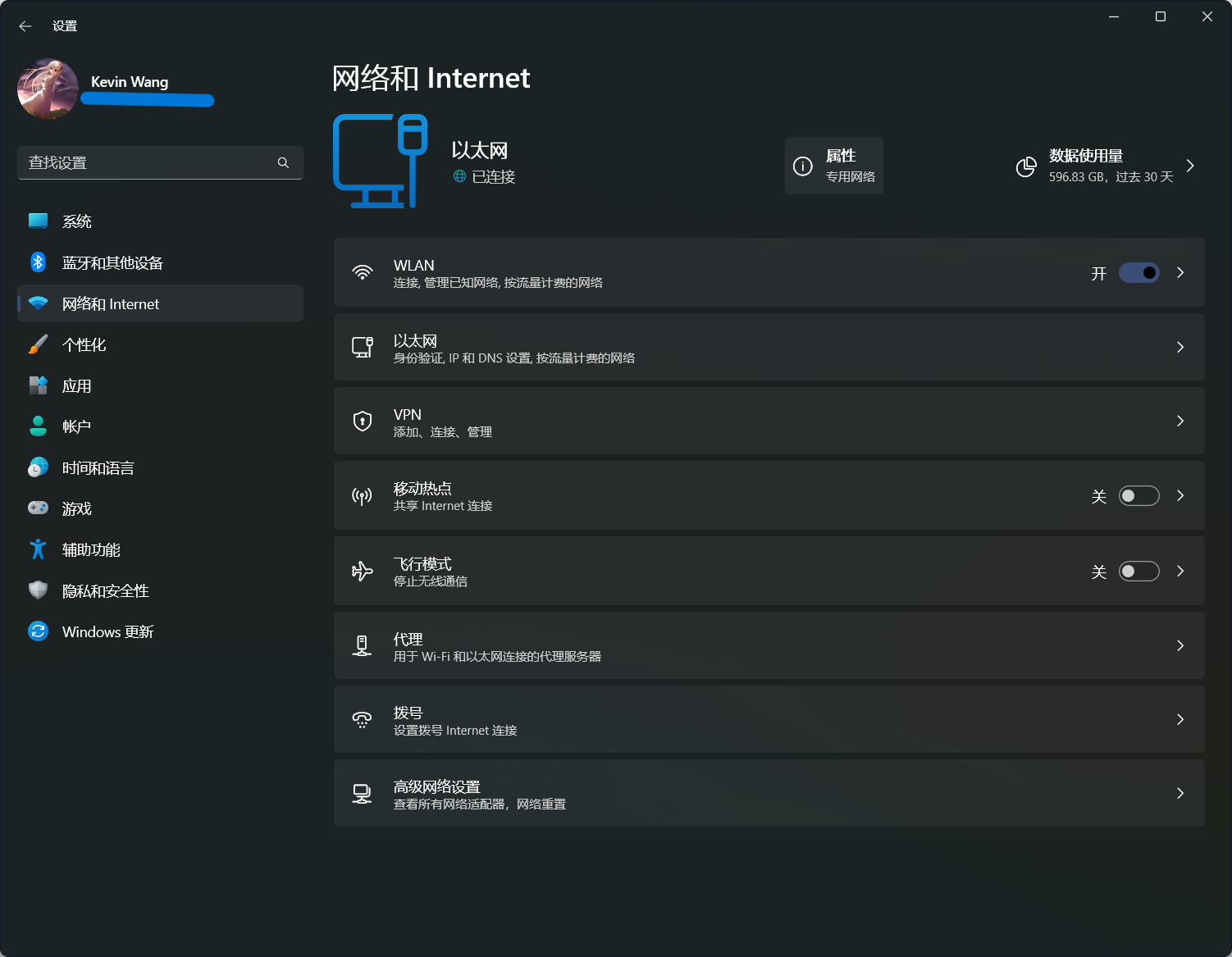1232x957 pixels.
Task: Minimize the 设置 window
Action: (1114, 16)
